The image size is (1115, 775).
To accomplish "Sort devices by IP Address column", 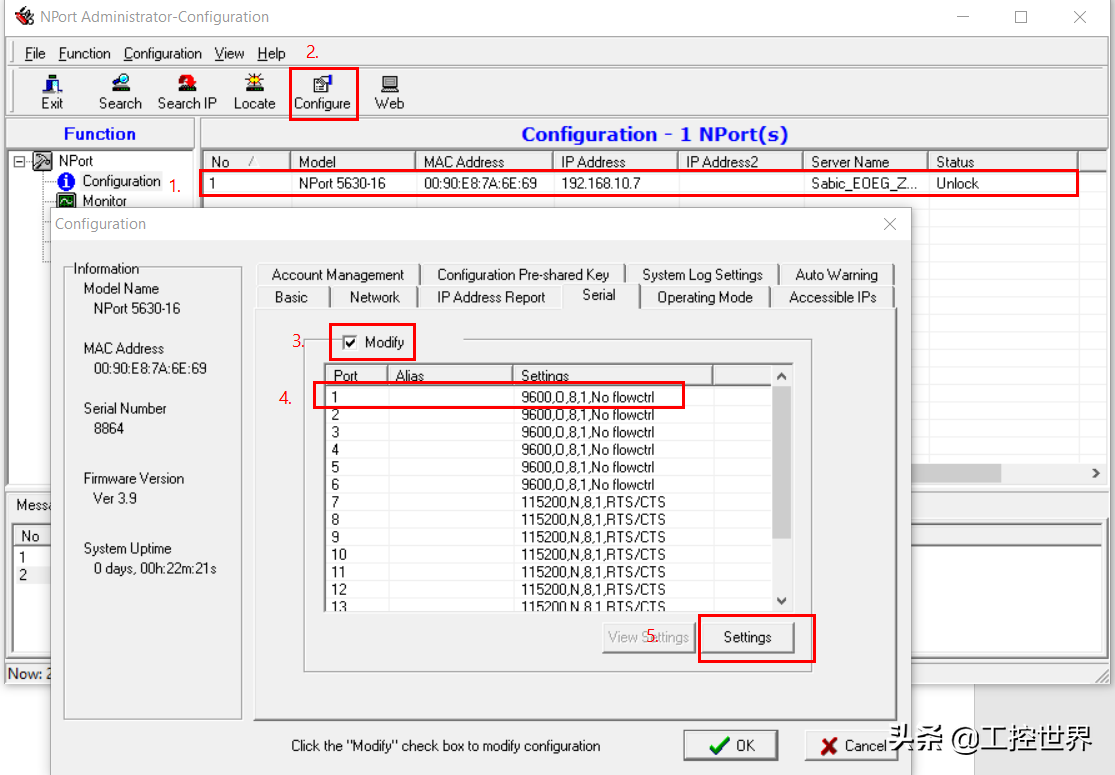I will pyautogui.click(x=614, y=161).
